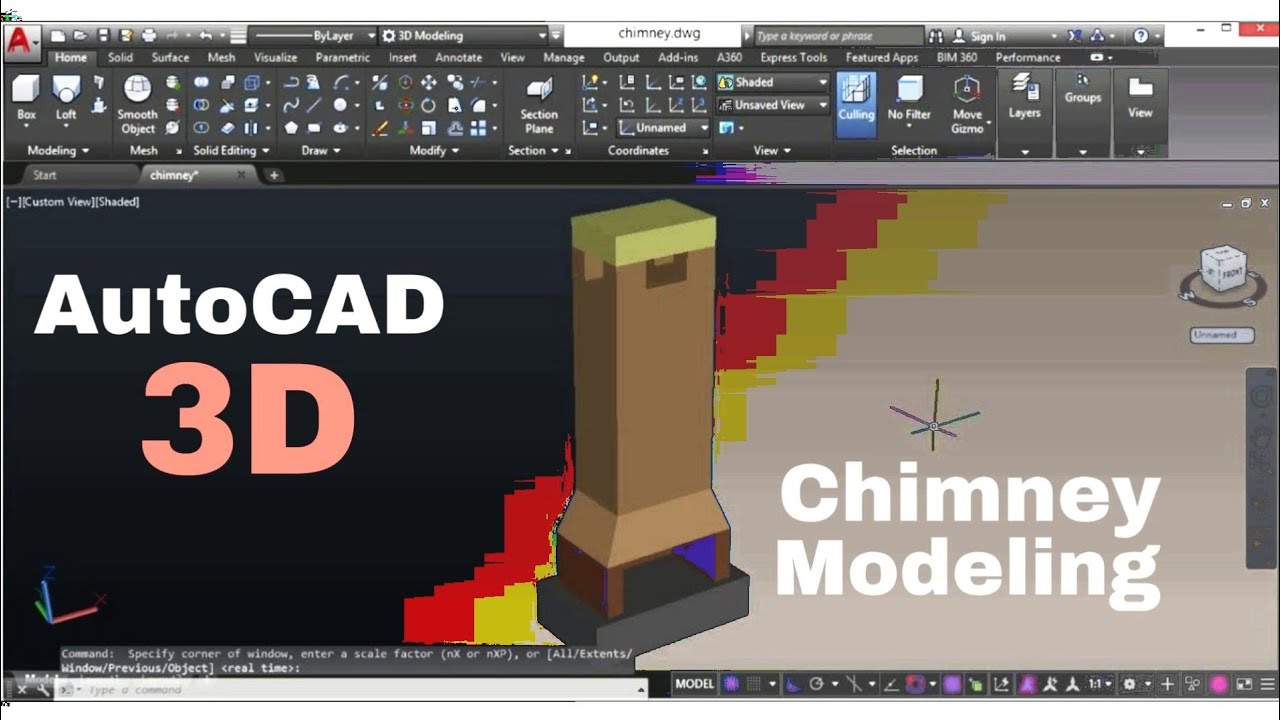Switch to the Surface ribbon tab
The height and width of the screenshot is (720, 1280).
coord(170,58)
